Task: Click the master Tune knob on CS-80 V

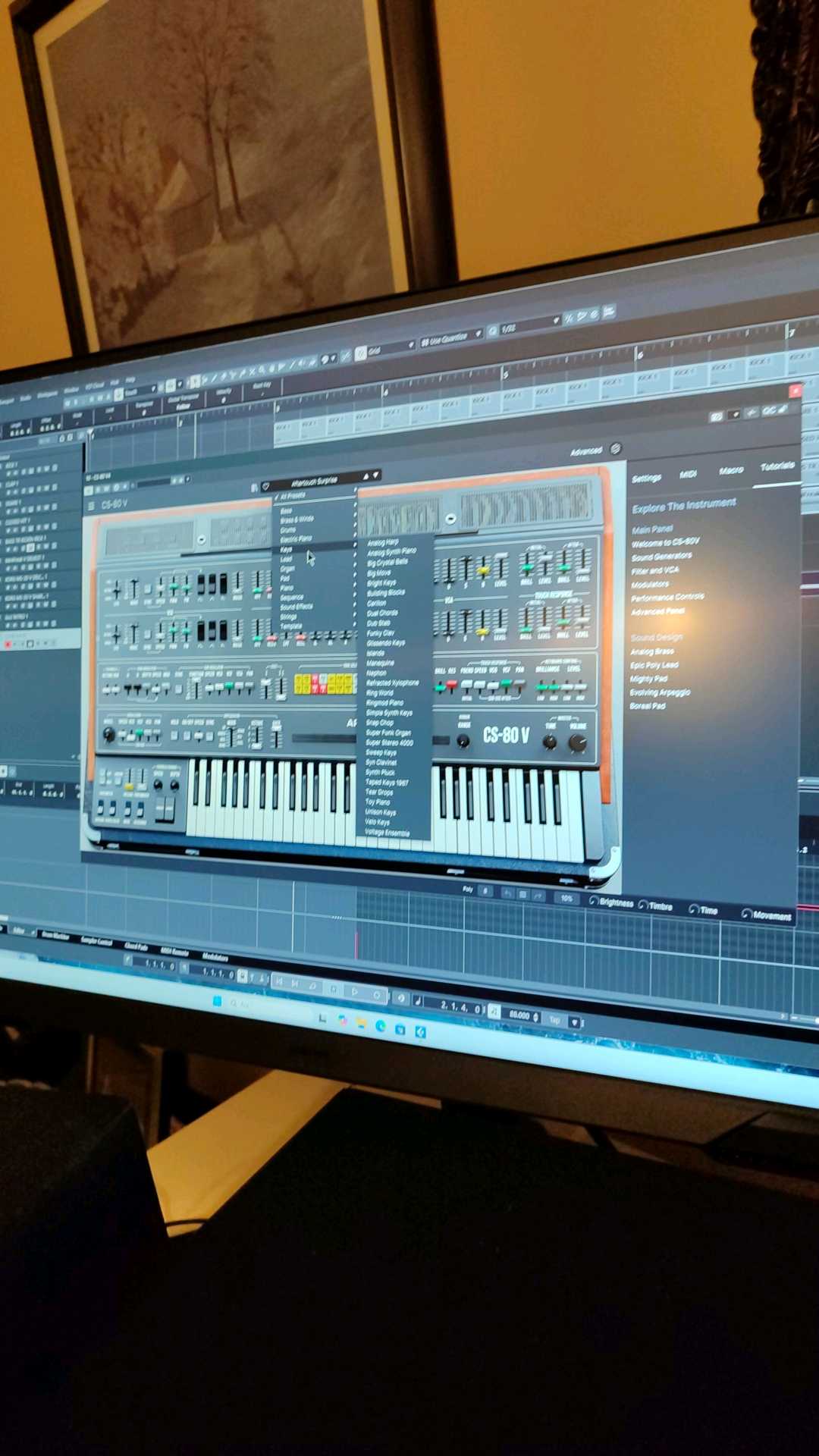Action: coord(550,742)
